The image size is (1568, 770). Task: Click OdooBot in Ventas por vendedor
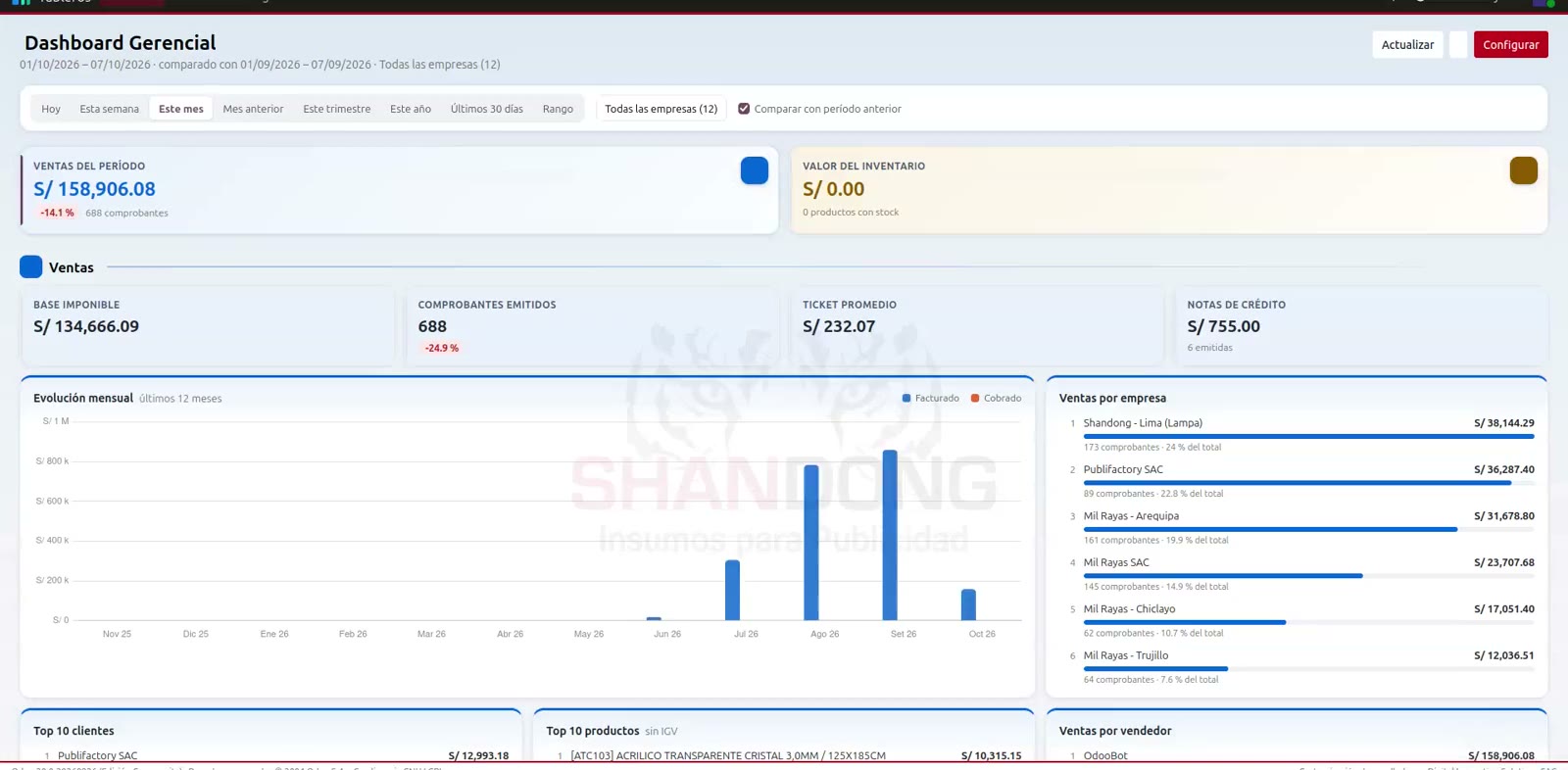tap(1105, 755)
